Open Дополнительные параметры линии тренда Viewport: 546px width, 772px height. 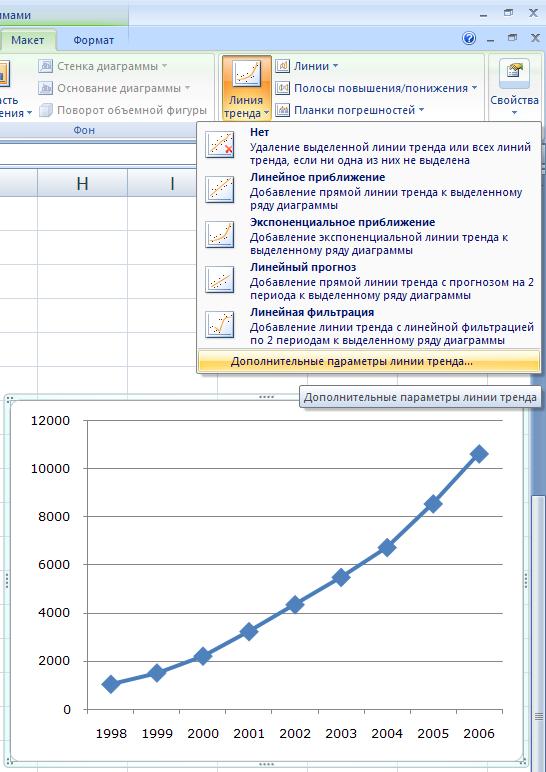click(368, 361)
